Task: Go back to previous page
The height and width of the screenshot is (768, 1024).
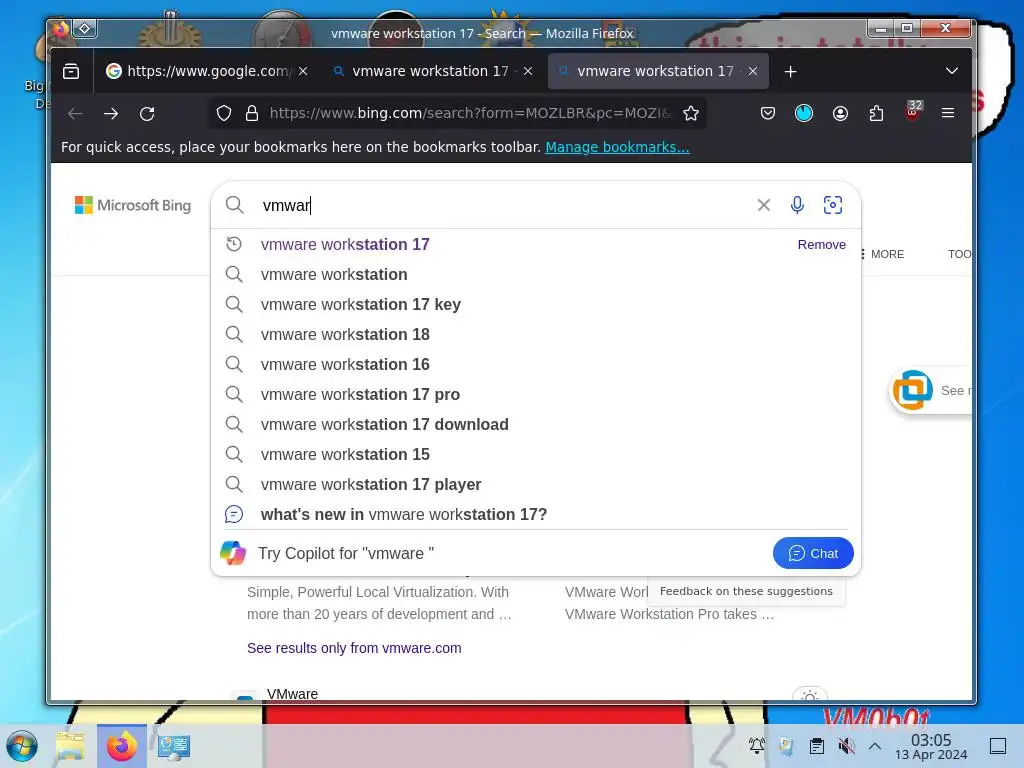Action: coord(75,114)
